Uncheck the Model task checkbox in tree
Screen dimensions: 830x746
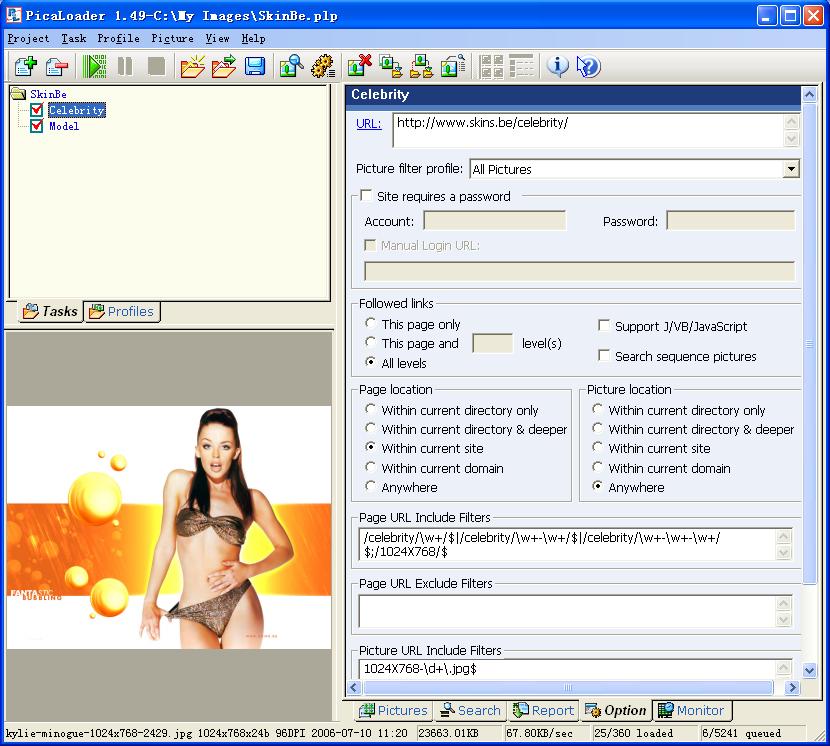[x=37, y=126]
